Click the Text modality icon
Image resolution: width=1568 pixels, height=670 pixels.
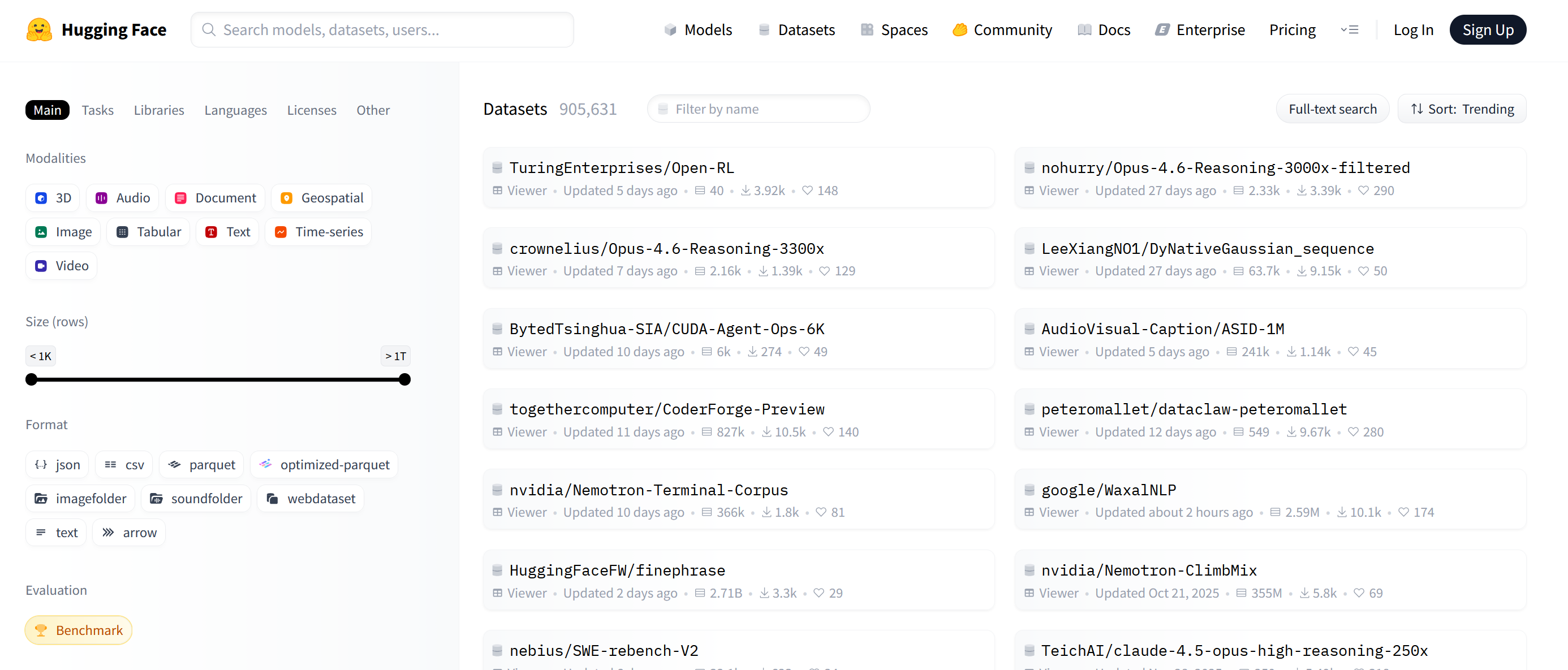point(211,232)
